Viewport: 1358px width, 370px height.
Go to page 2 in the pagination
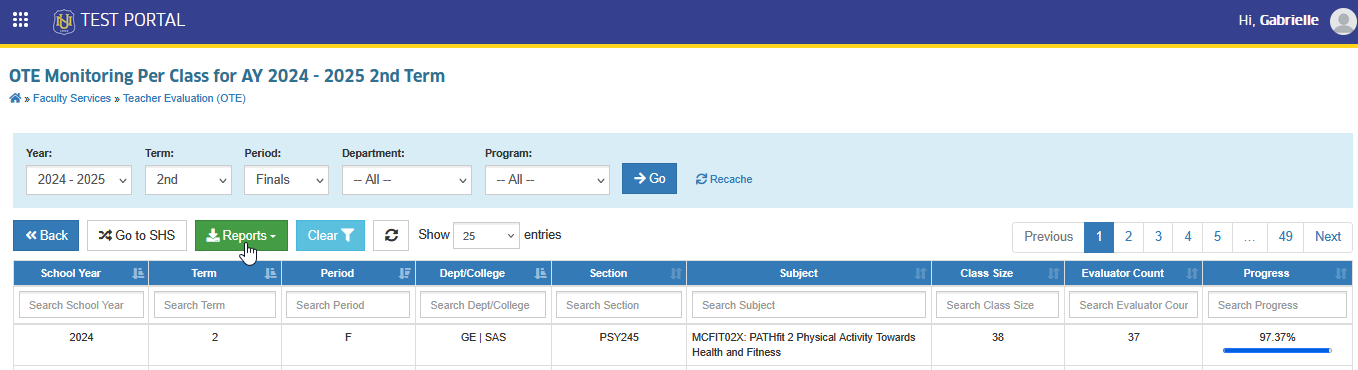click(x=1128, y=237)
